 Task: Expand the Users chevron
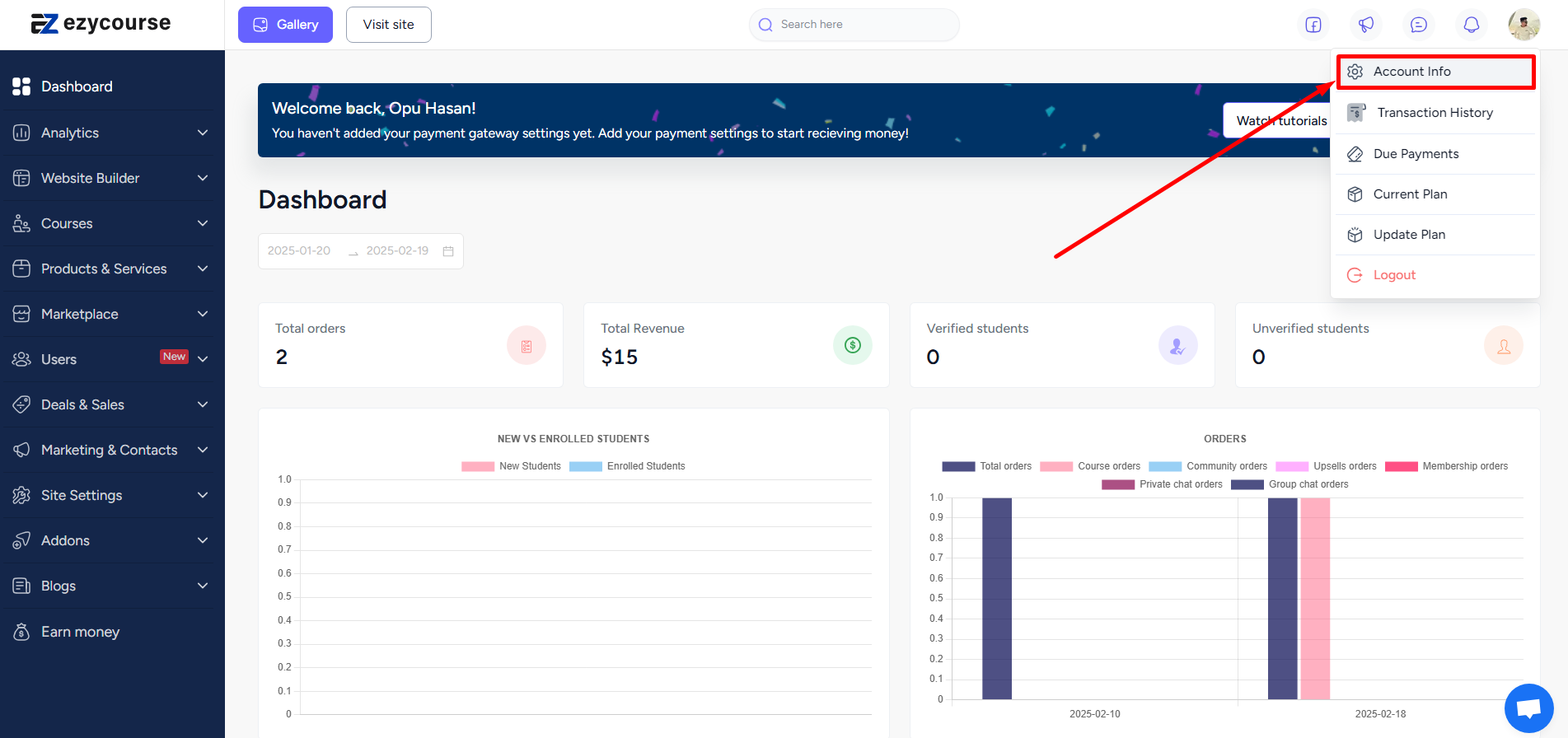coord(203,359)
